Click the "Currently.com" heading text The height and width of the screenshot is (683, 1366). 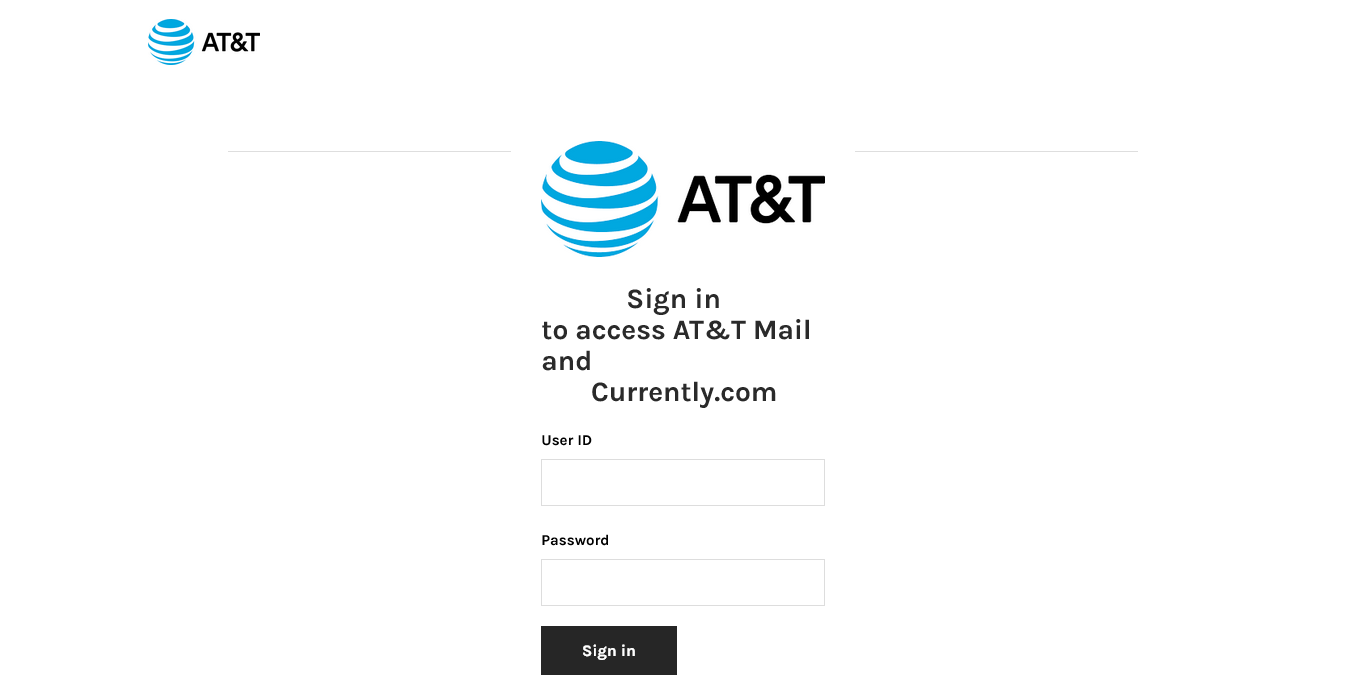coord(684,392)
